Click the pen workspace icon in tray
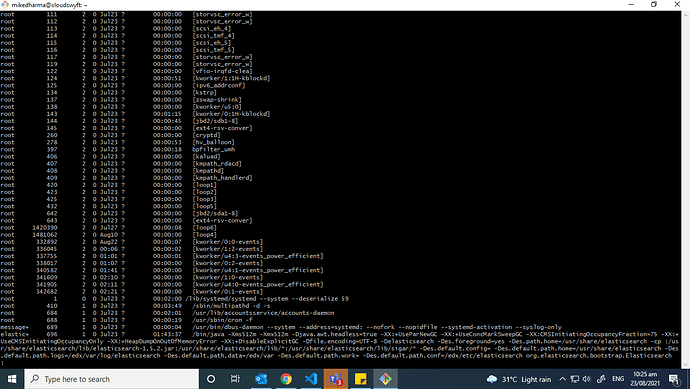Image resolution: width=690 pixels, height=389 pixels. 601,379
